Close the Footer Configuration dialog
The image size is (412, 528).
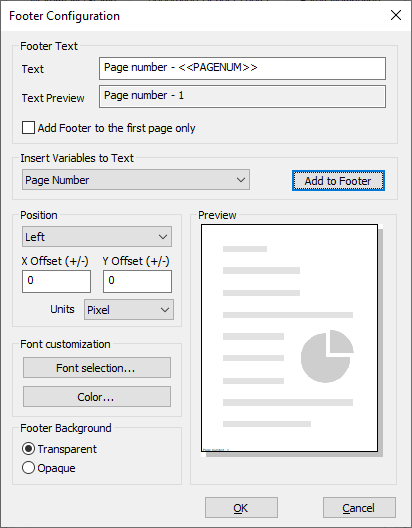(x=396, y=15)
